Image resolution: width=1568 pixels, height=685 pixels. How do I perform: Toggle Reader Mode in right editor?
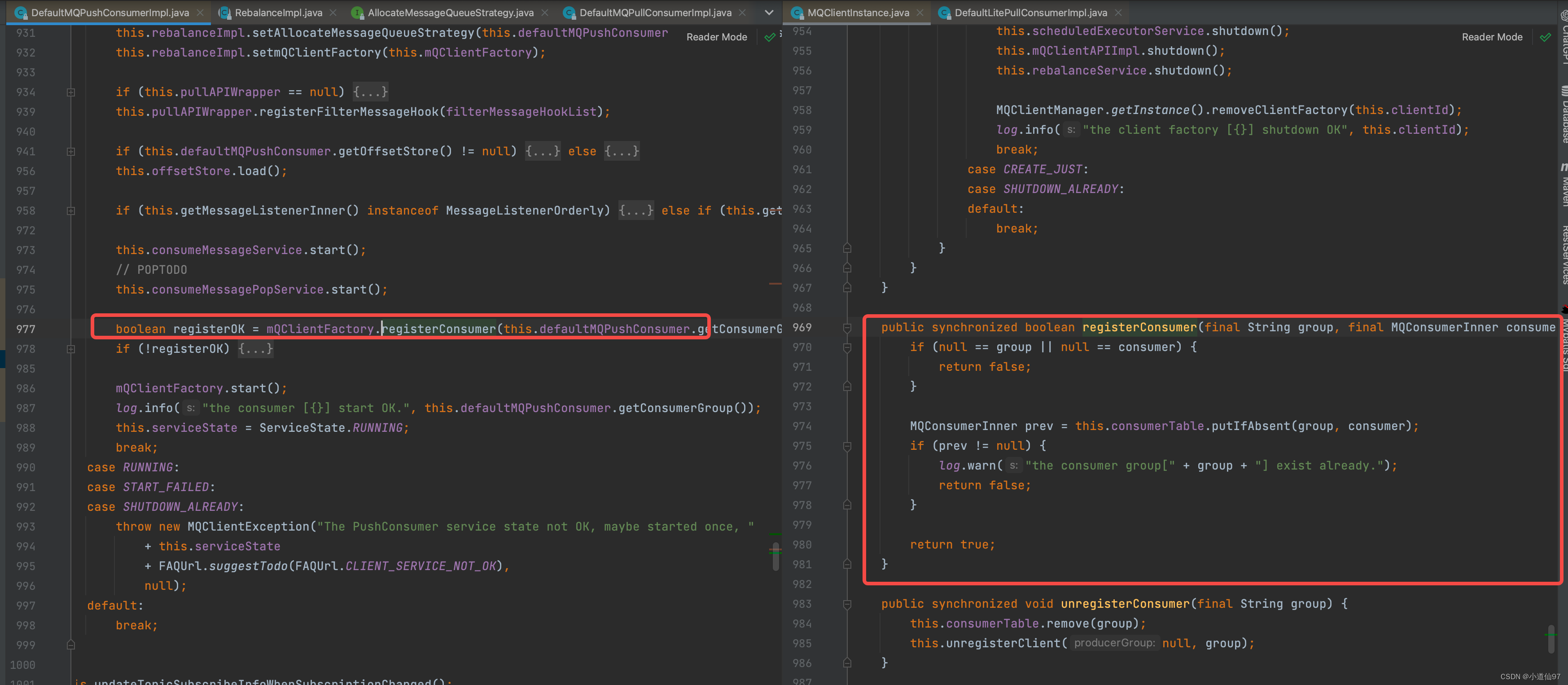[x=1492, y=37]
